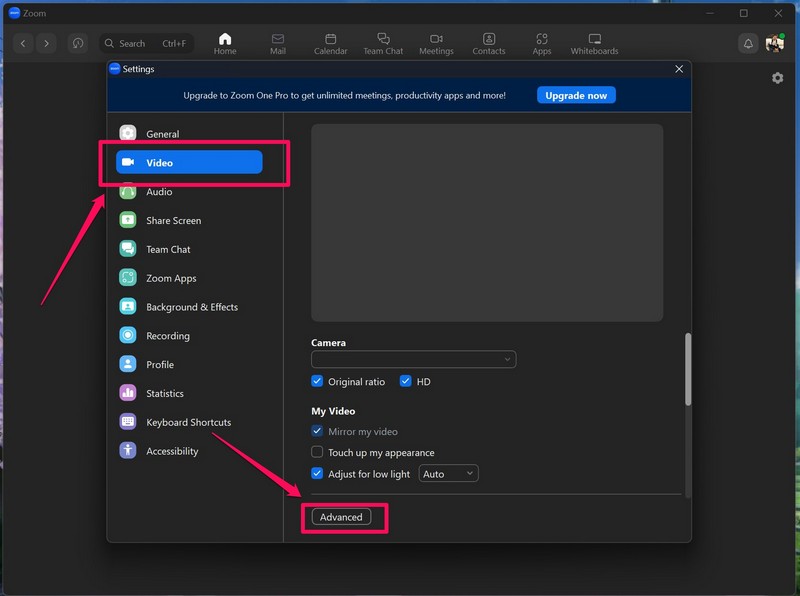Open the Whiteboards icon in top navigation
The image size is (800, 596).
(594, 43)
